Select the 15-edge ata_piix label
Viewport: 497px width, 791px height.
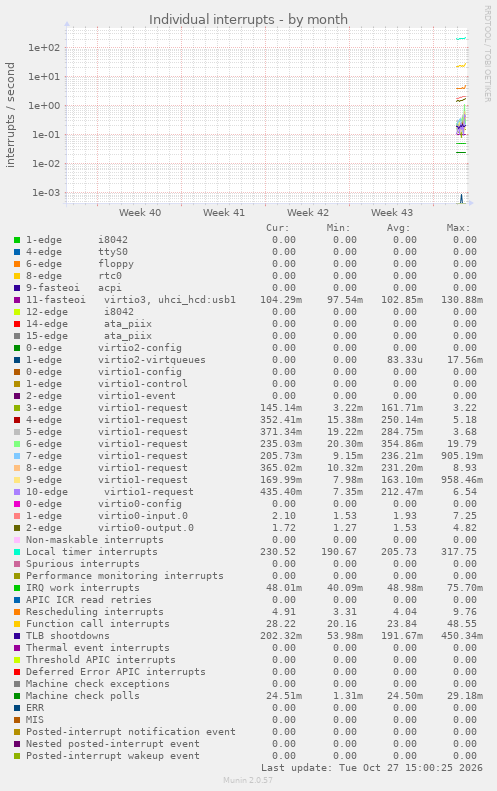(89, 336)
